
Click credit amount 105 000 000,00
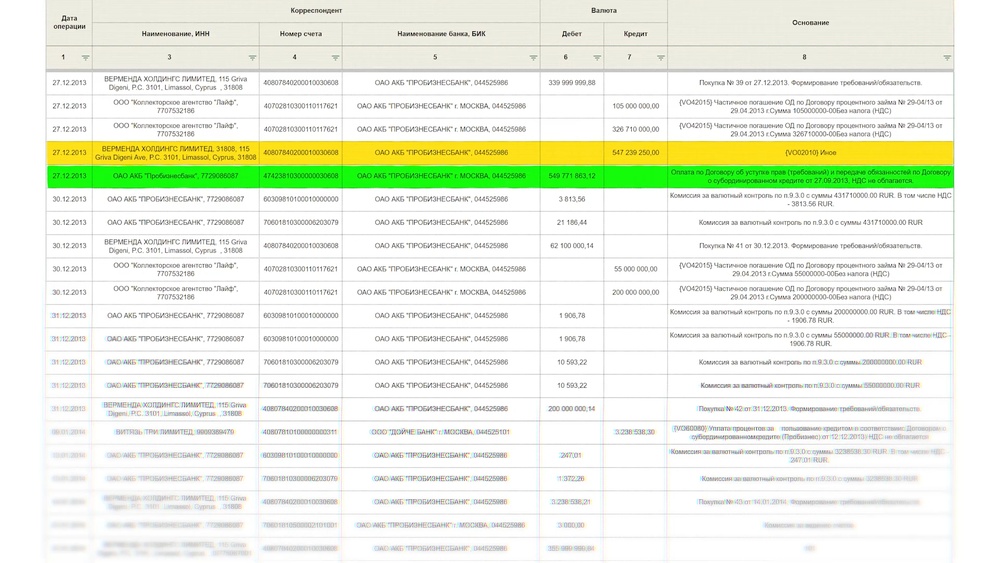635,106
